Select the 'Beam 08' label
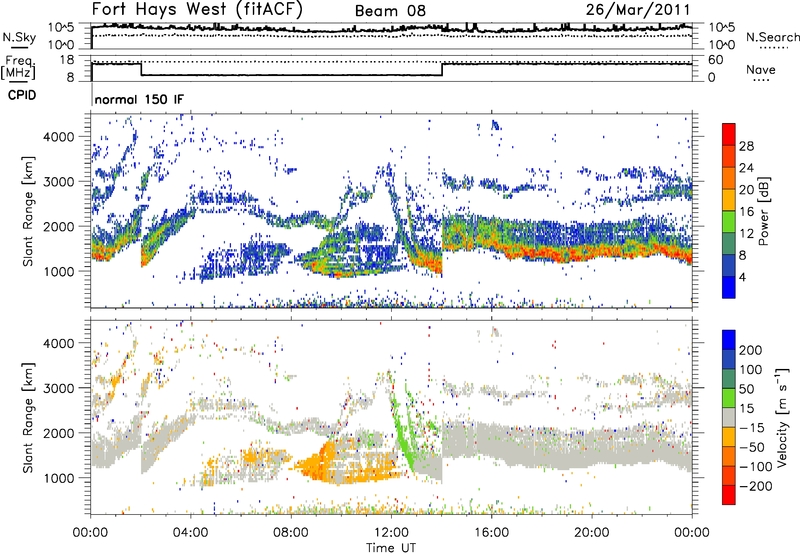800x554 pixels. [x=390, y=11]
